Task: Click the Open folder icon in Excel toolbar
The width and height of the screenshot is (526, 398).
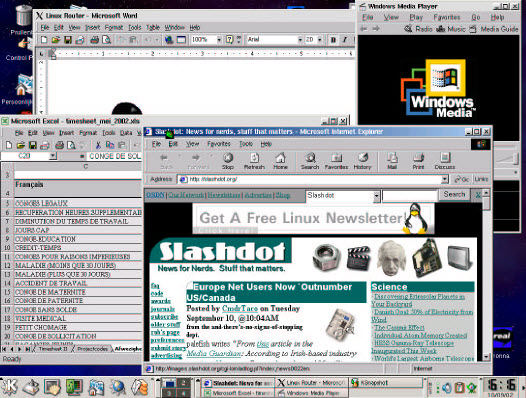Action: click(21, 145)
